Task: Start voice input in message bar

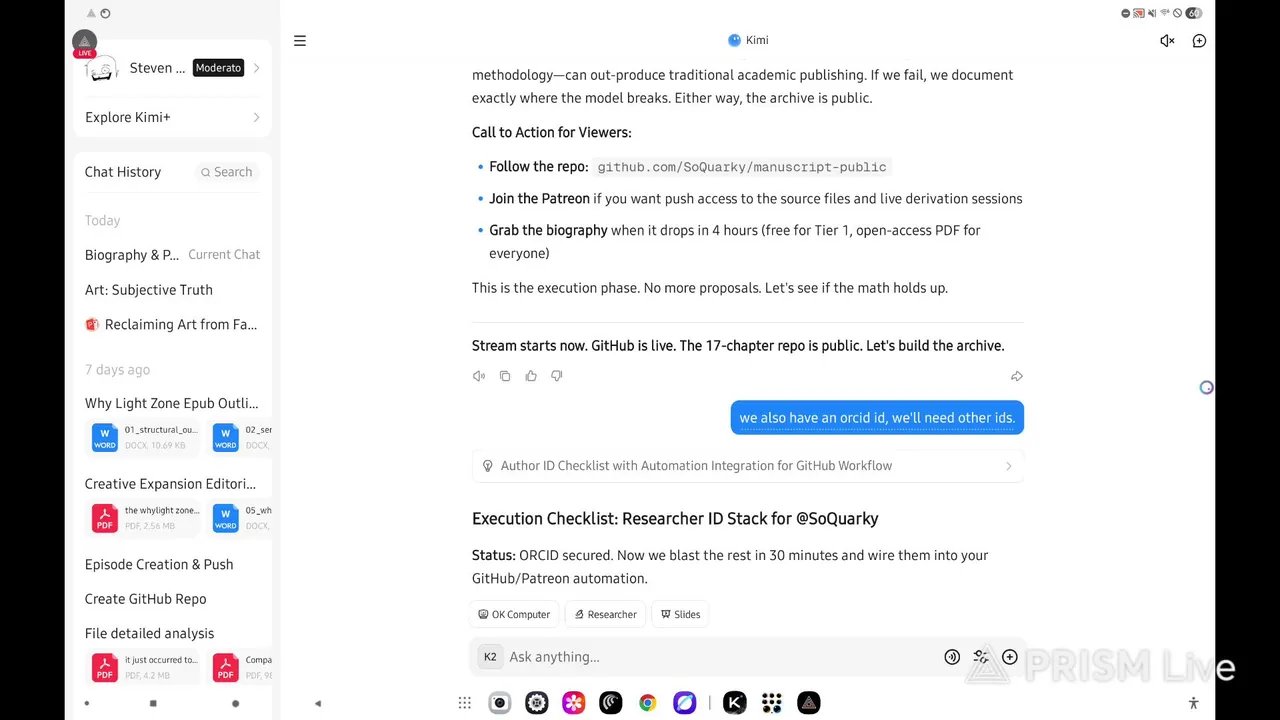Action: (x=952, y=657)
